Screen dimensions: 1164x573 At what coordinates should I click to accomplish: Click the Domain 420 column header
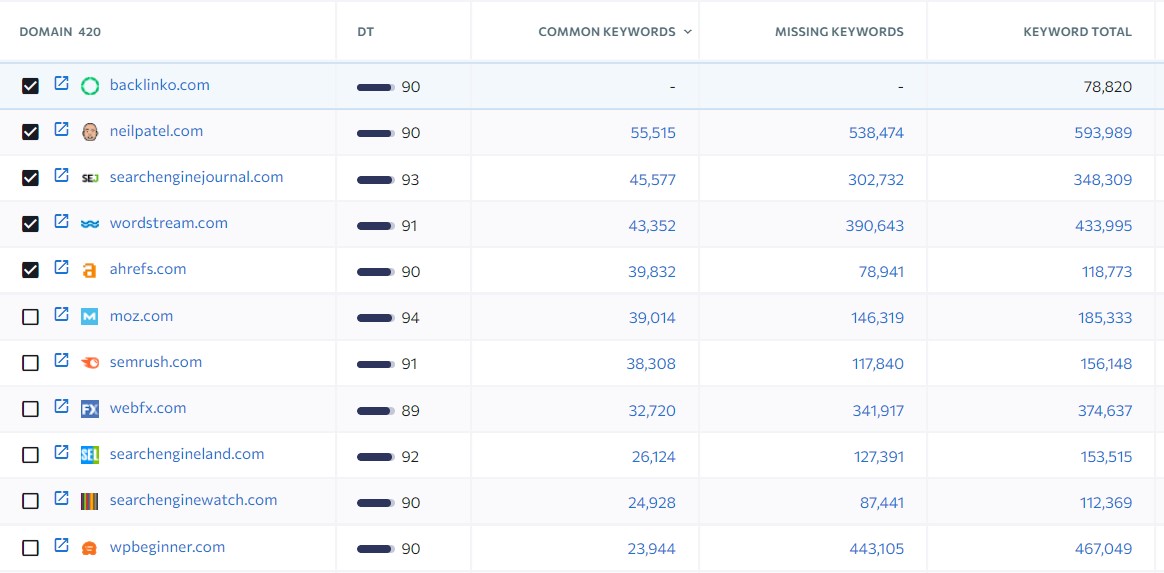(x=60, y=32)
